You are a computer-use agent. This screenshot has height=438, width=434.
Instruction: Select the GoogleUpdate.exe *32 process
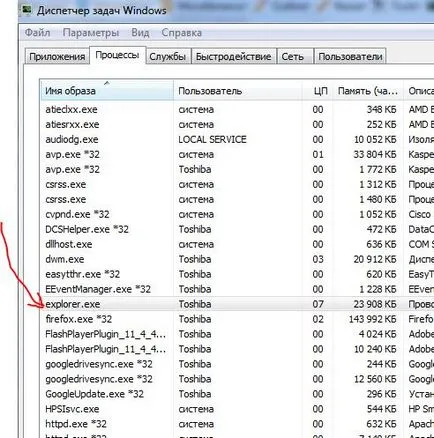point(237,394)
